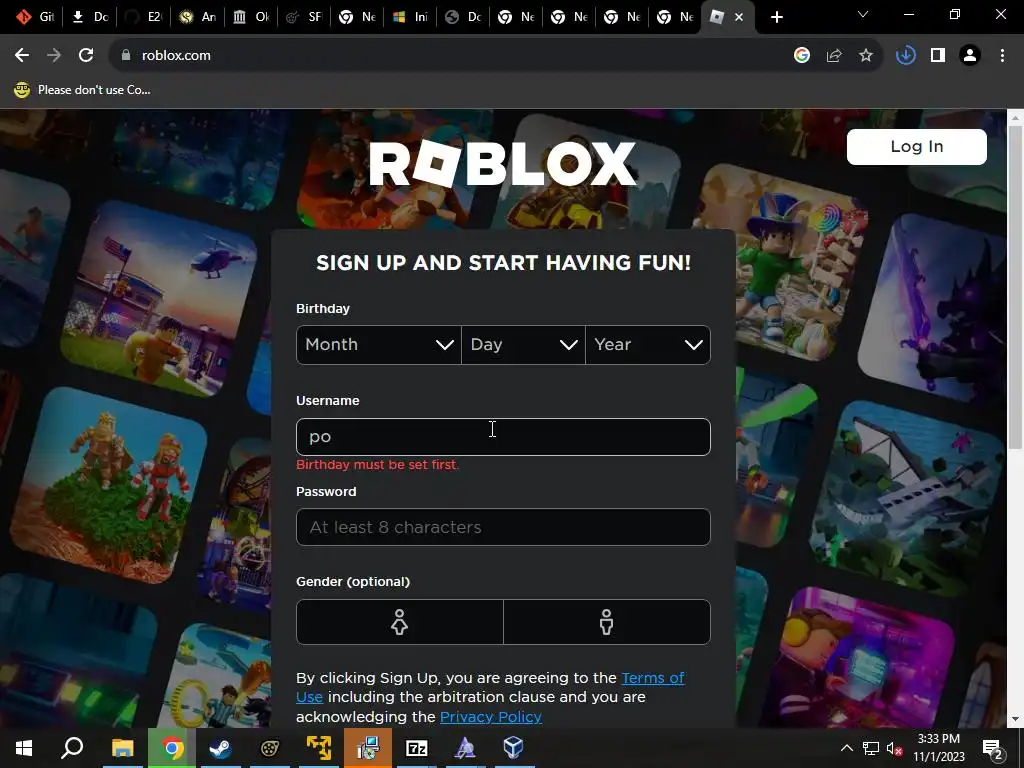Screen dimensions: 1024x768
Task: Switch to the Ini tab
Action: [410, 17]
